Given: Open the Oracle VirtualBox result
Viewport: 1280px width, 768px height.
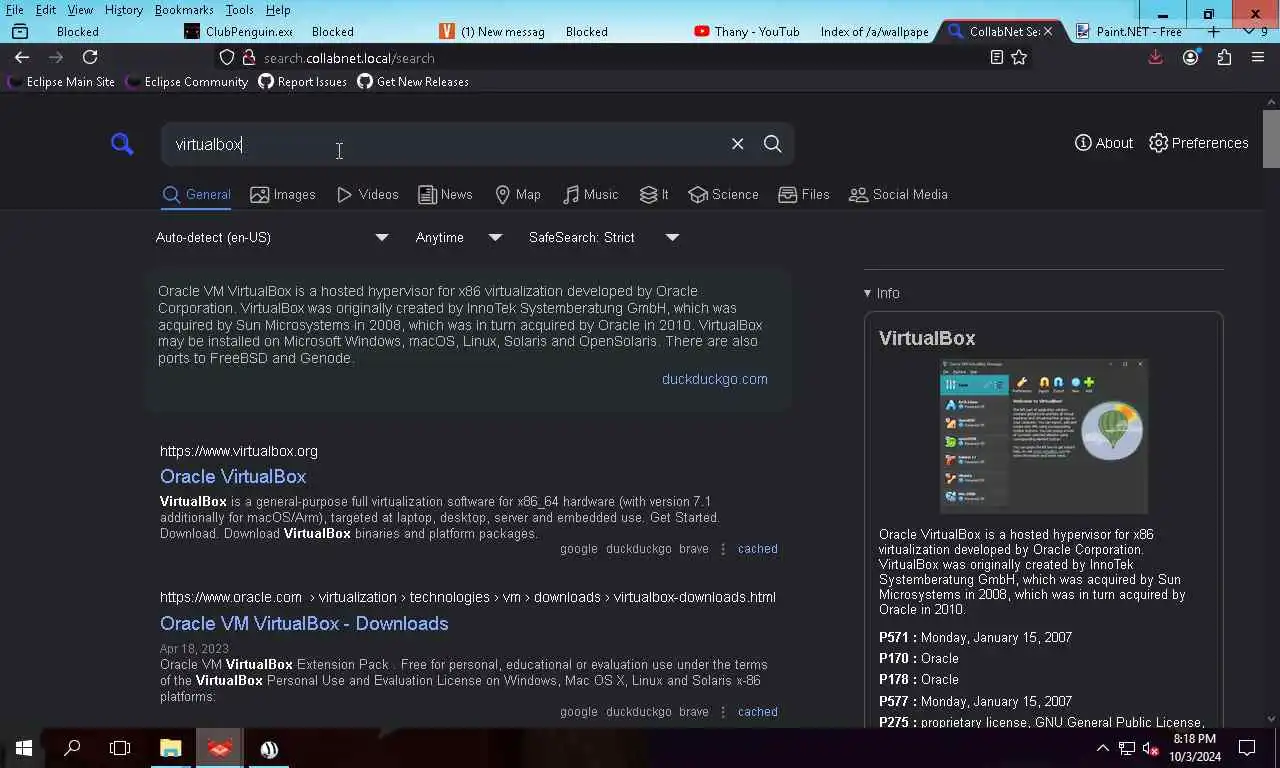Looking at the screenshot, I should point(233,476).
